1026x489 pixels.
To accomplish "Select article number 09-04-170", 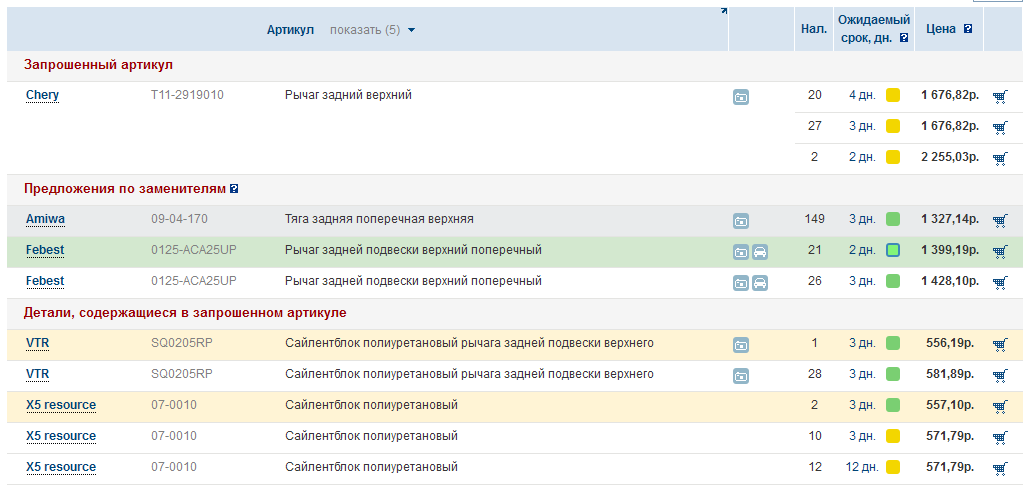I will click(x=179, y=219).
